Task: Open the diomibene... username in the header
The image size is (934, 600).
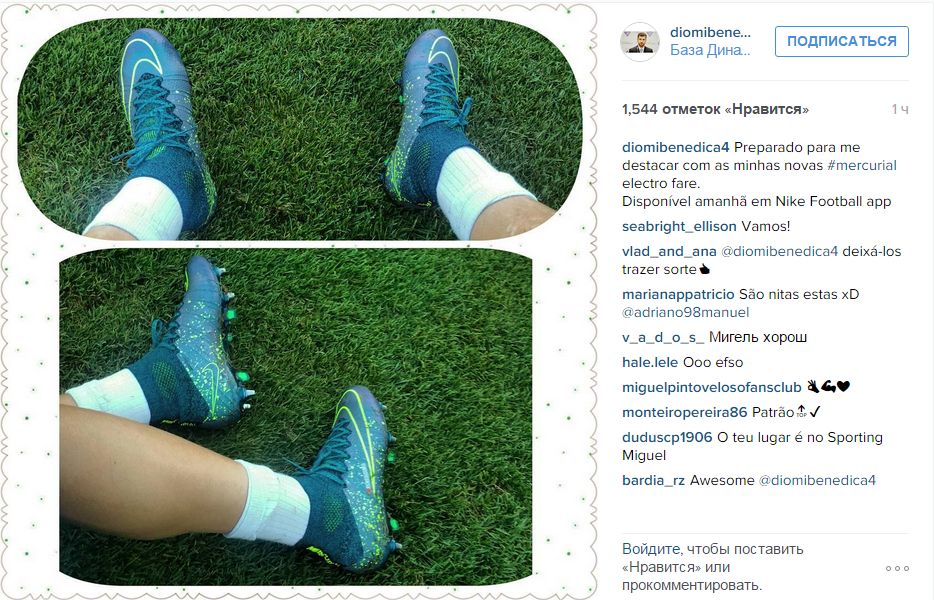Action: [710, 32]
